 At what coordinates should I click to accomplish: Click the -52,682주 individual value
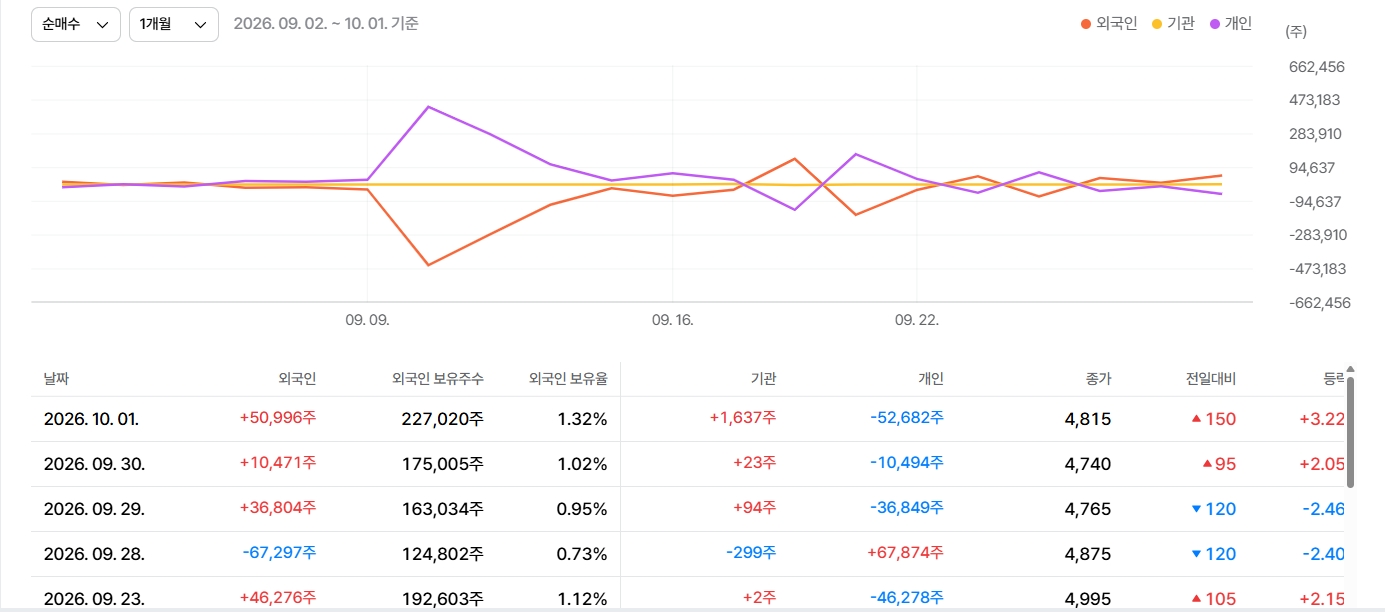tap(906, 418)
